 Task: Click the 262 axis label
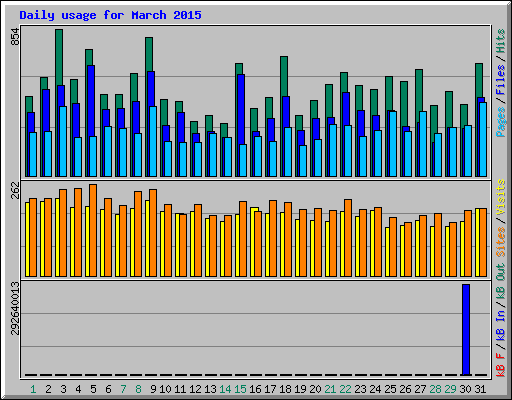tap(15, 190)
